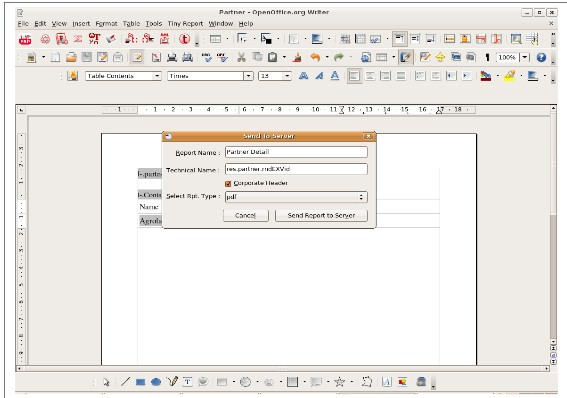Click the Cut scissors icon
This screenshot has height=398, width=567.
(241, 57)
